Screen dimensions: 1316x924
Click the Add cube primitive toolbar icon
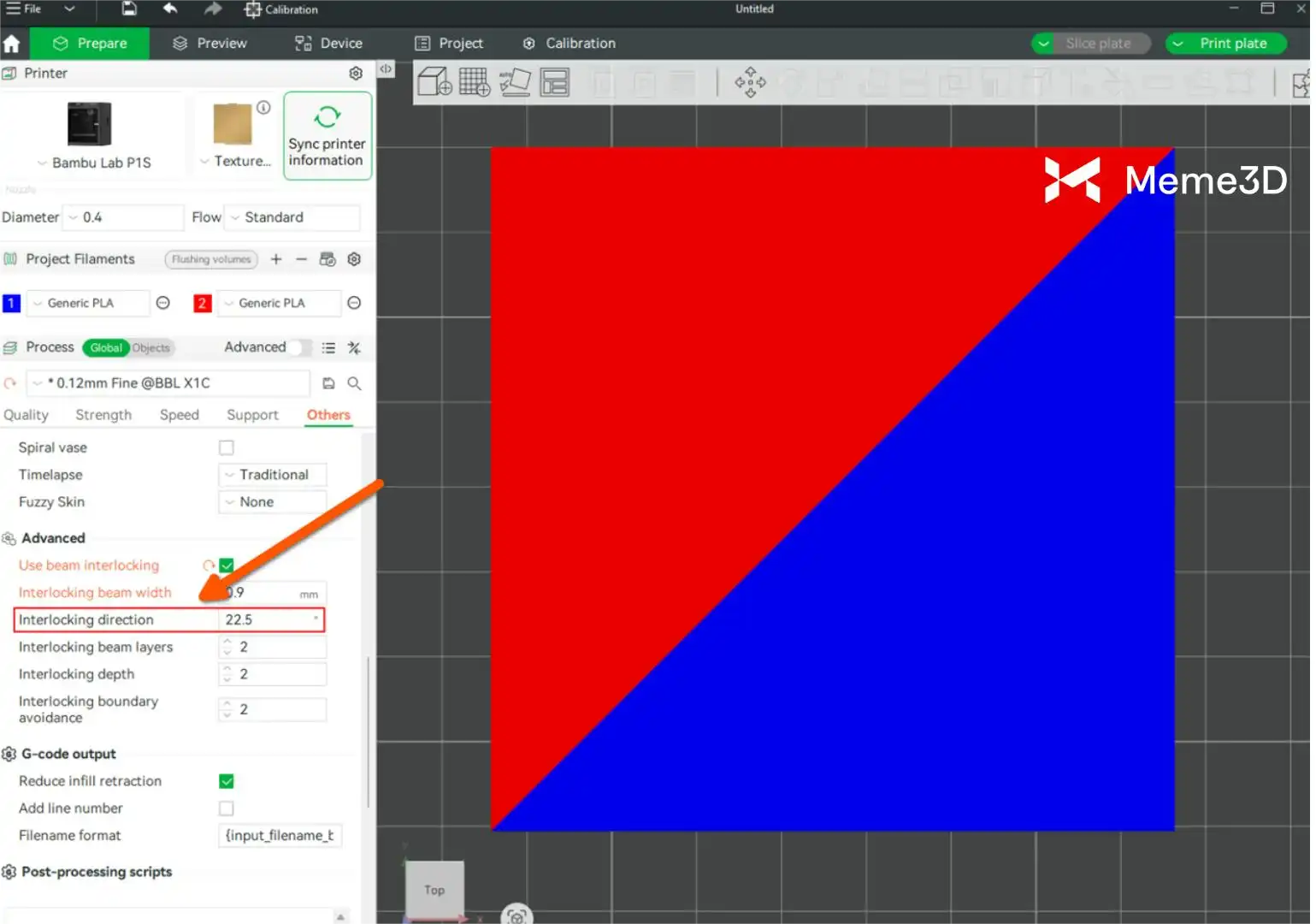pos(434,82)
